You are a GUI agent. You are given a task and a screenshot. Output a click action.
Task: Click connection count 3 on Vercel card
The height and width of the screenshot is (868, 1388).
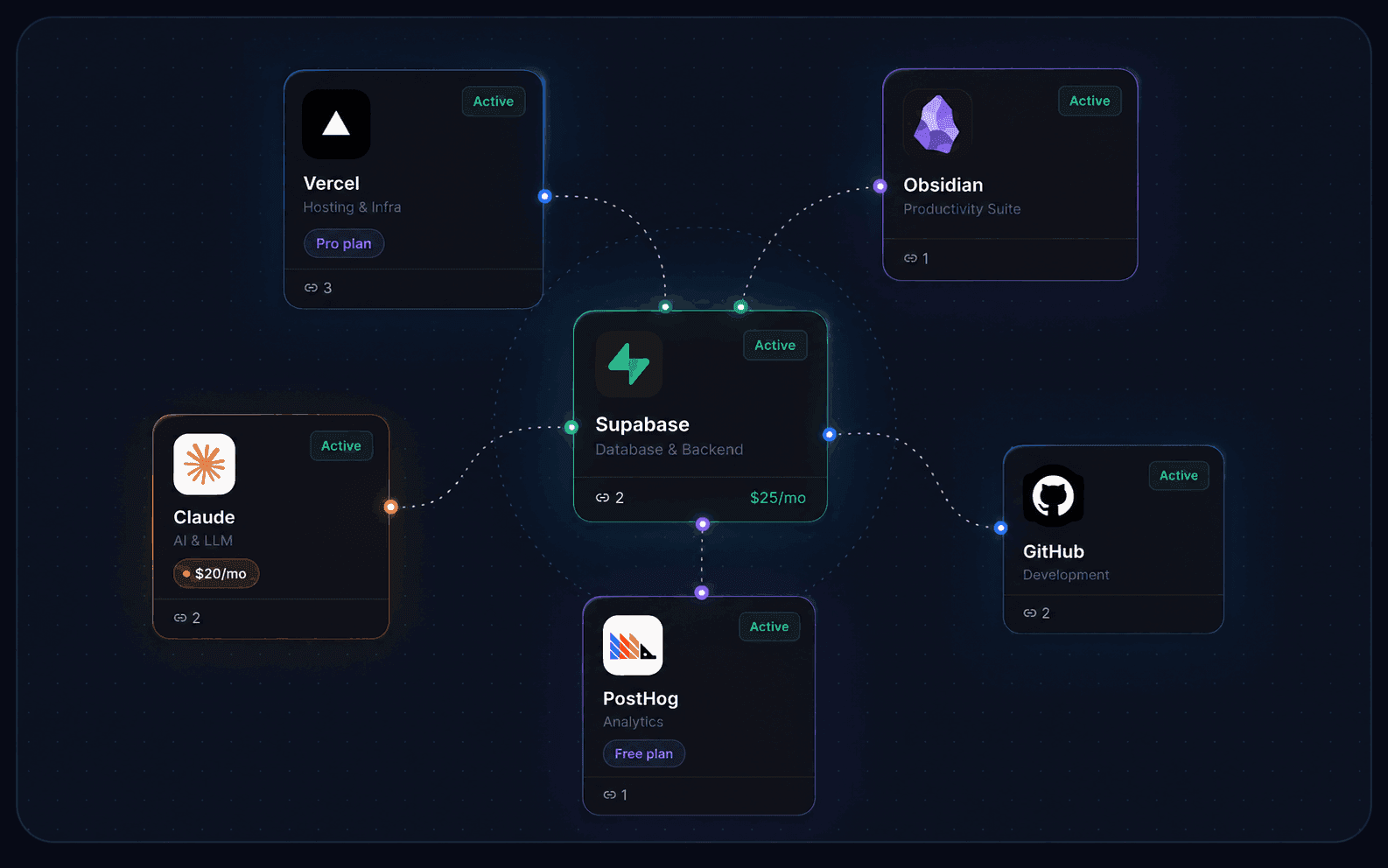pyautogui.click(x=327, y=288)
